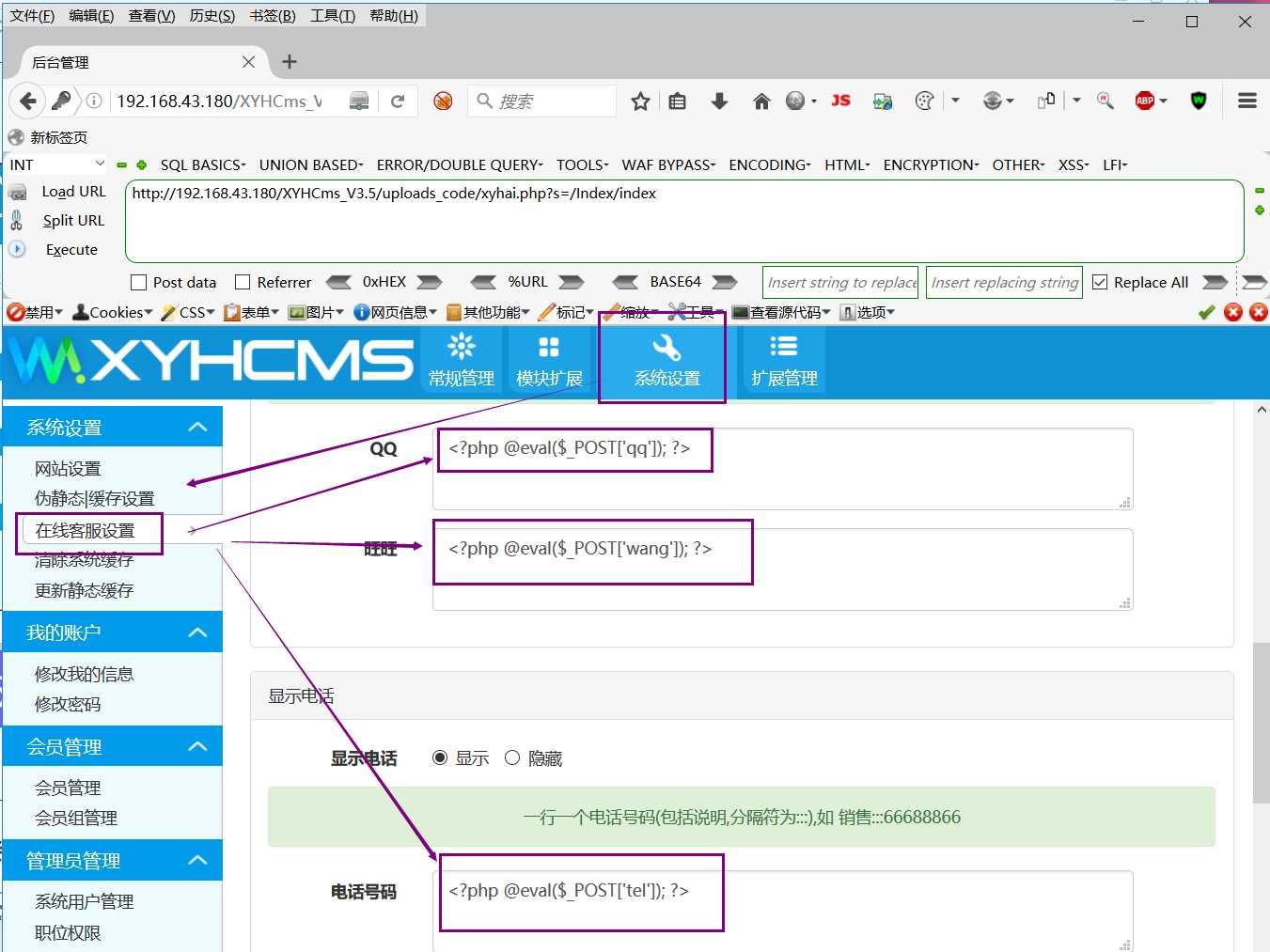Open the Adblock Plus ABP icon

(x=1145, y=101)
